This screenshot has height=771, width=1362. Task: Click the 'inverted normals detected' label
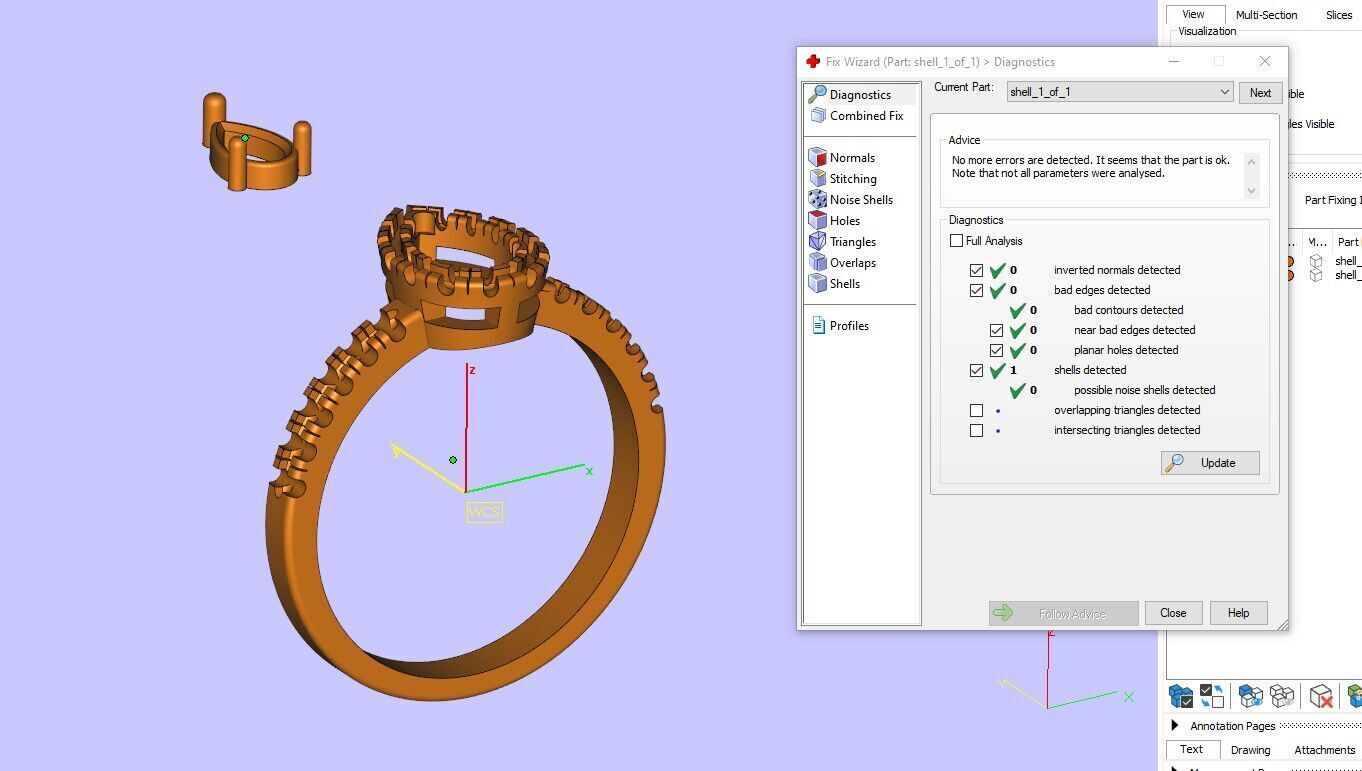tap(1116, 270)
